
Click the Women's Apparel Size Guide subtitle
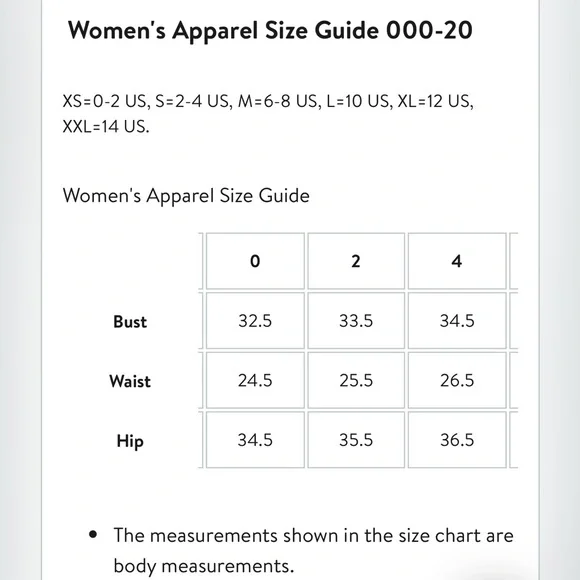click(186, 195)
